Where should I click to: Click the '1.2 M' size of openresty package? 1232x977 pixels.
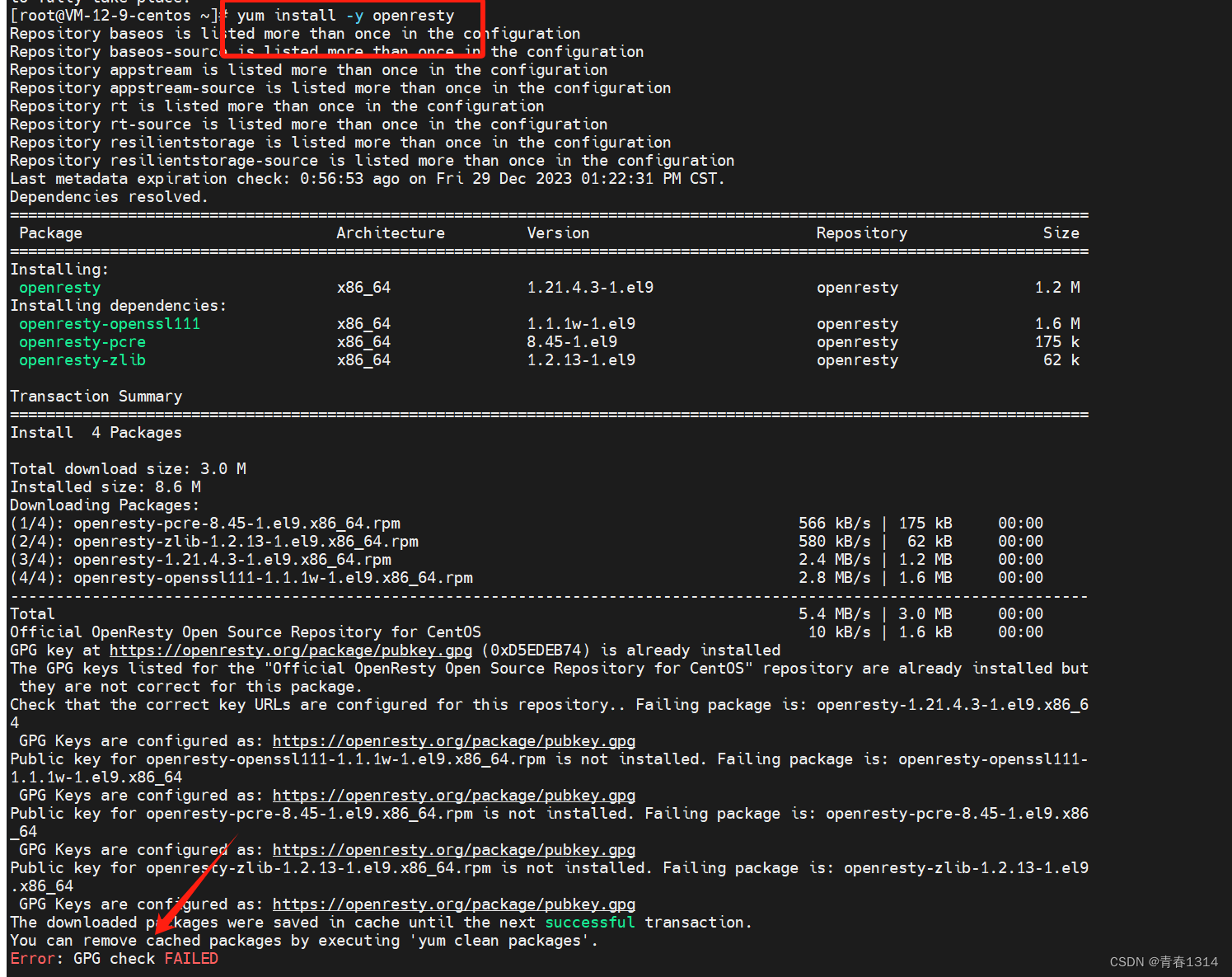[1057, 288]
